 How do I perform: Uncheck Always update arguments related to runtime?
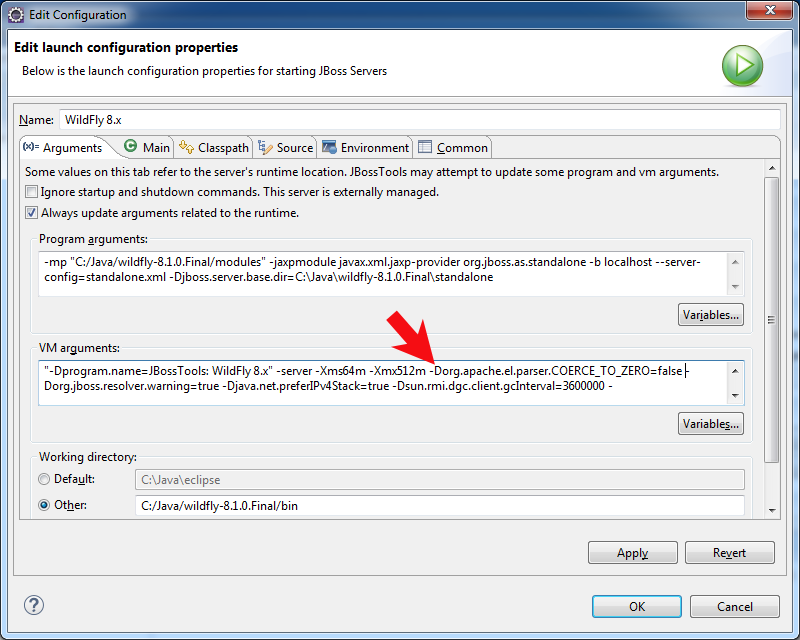pos(32,213)
